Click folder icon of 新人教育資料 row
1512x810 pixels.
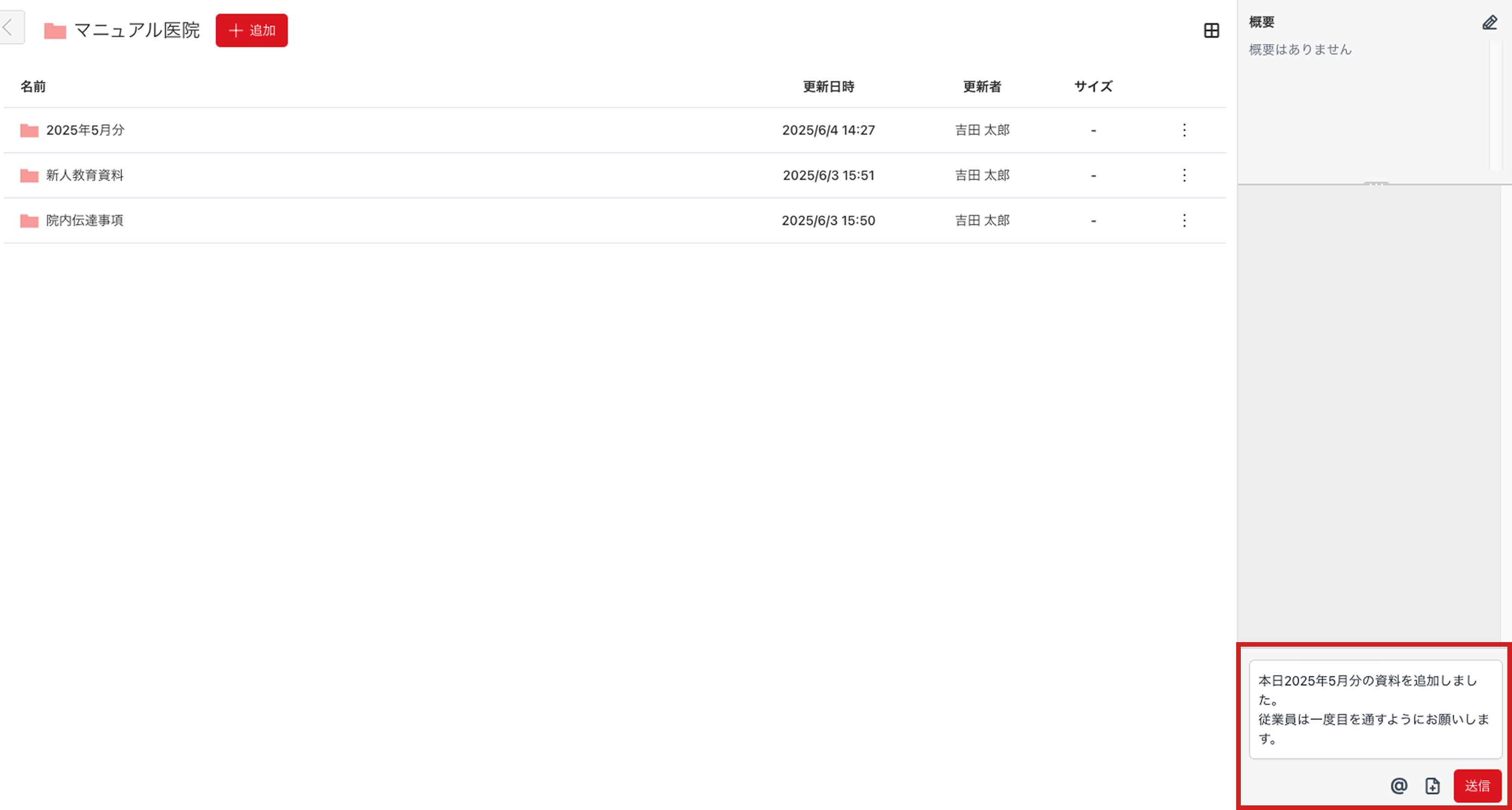(x=30, y=175)
